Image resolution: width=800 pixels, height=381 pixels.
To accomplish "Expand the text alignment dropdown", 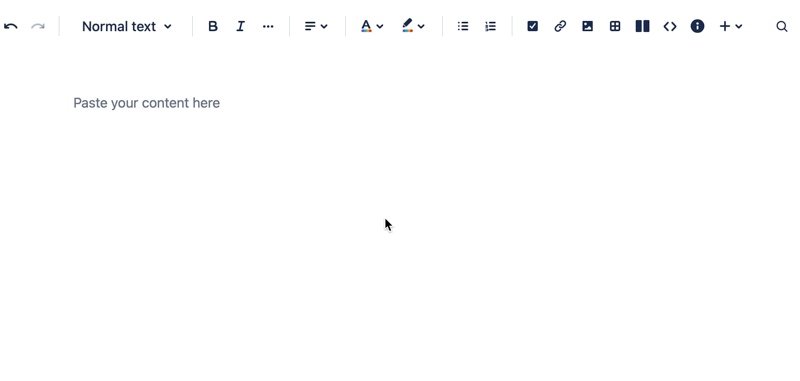I will pos(316,27).
